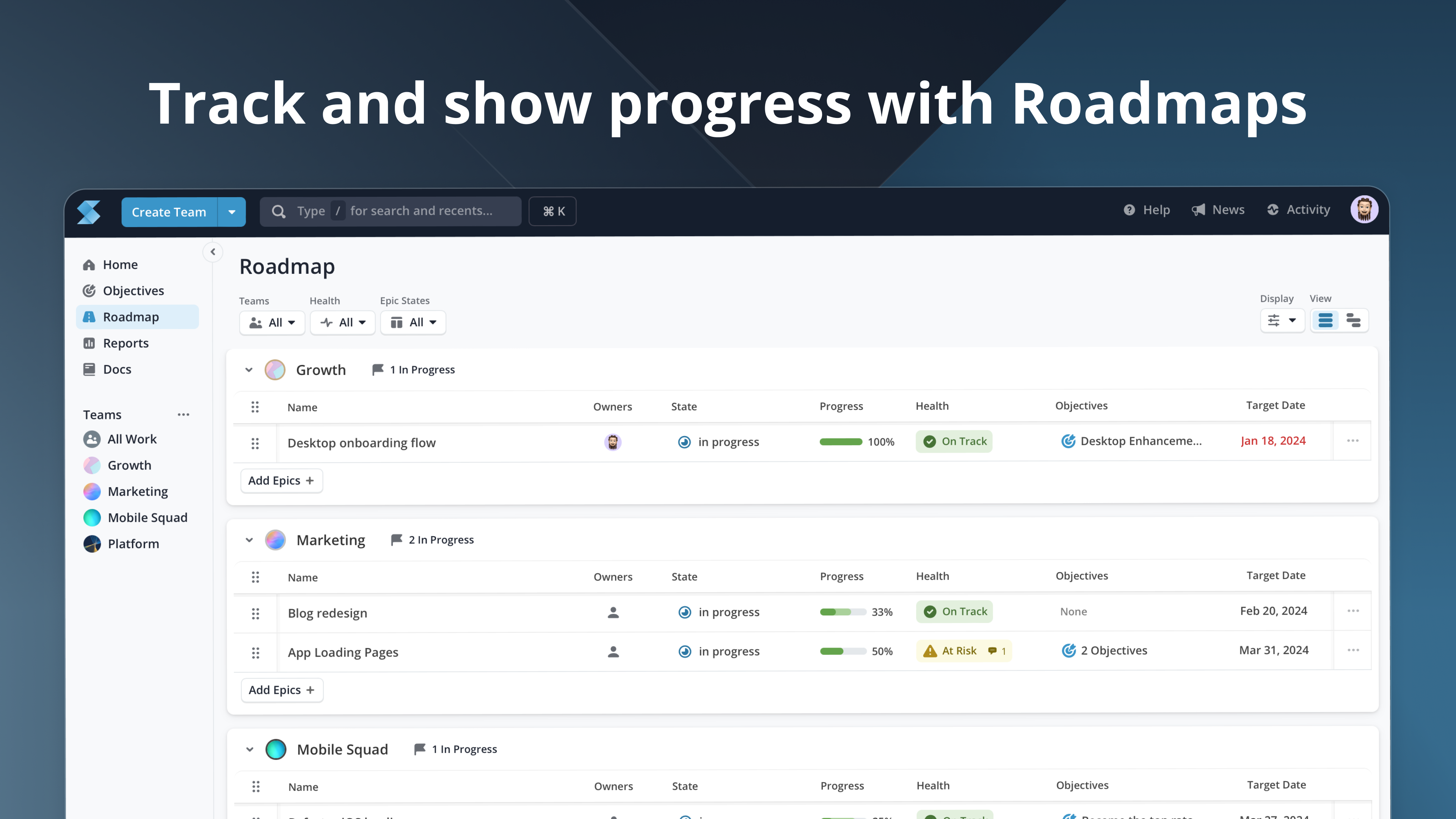Open Desktop onboarding flow epic
The image size is (1456, 819).
click(x=362, y=443)
